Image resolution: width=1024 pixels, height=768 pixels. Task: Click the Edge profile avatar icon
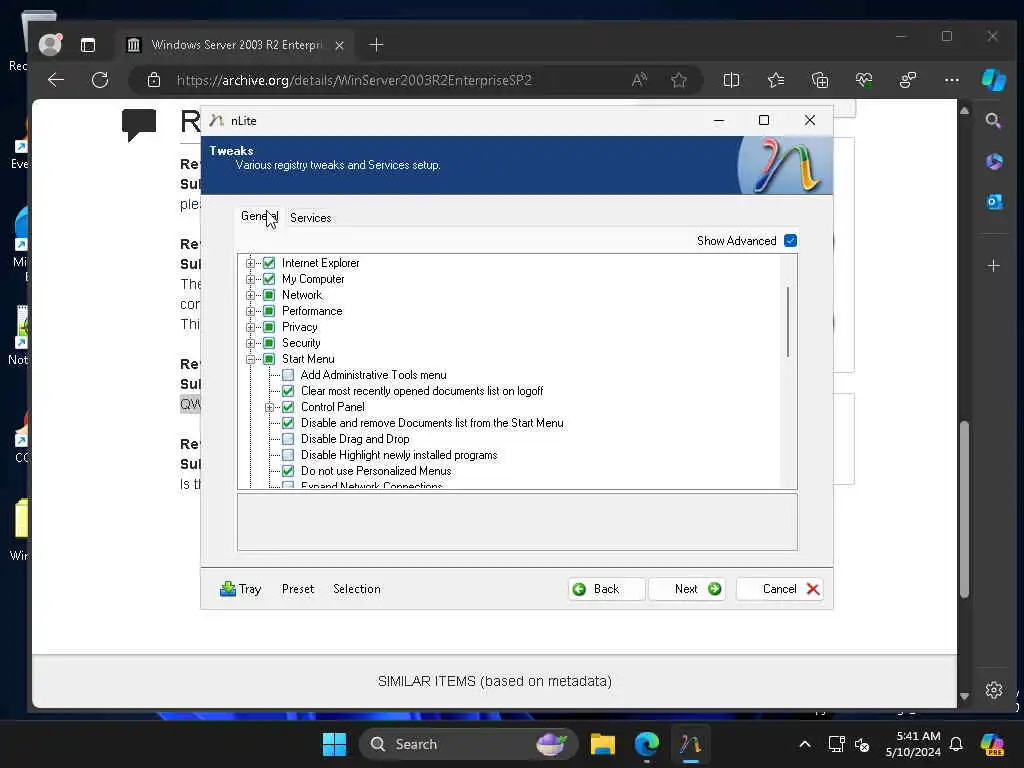point(50,44)
